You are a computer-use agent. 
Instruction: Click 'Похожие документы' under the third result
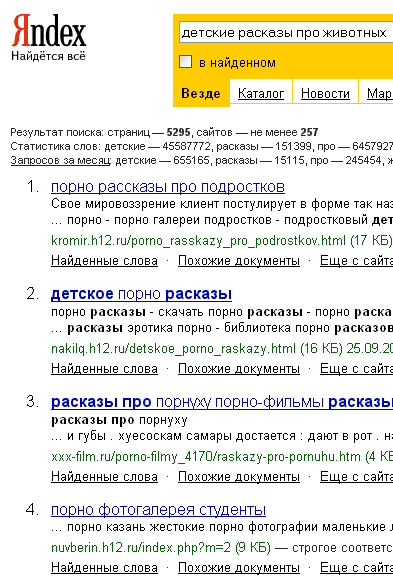pyautogui.click(x=239, y=477)
